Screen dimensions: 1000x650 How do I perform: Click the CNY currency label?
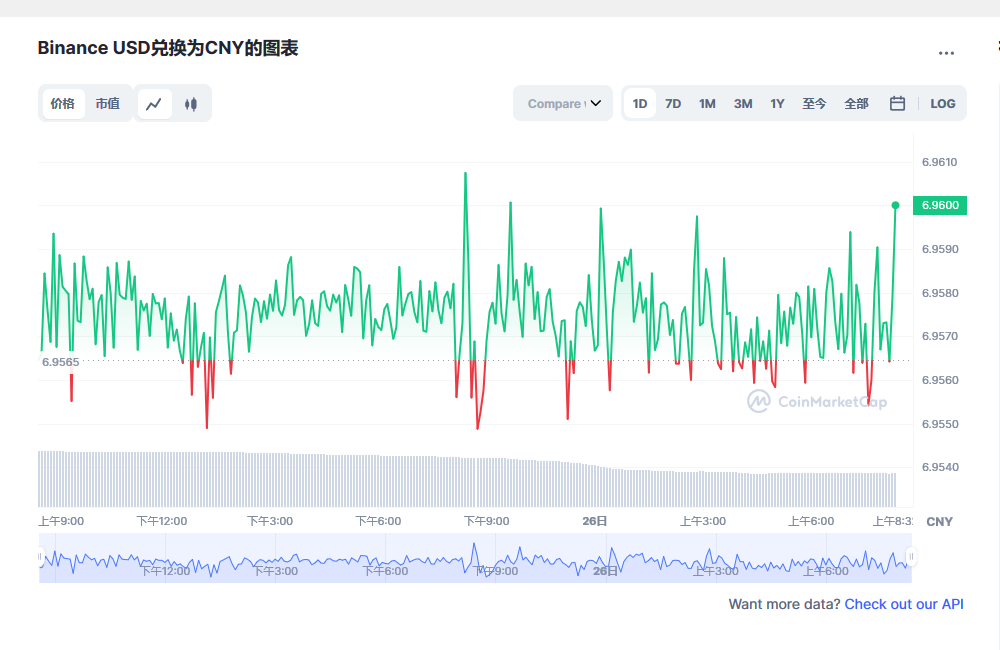coord(939,522)
